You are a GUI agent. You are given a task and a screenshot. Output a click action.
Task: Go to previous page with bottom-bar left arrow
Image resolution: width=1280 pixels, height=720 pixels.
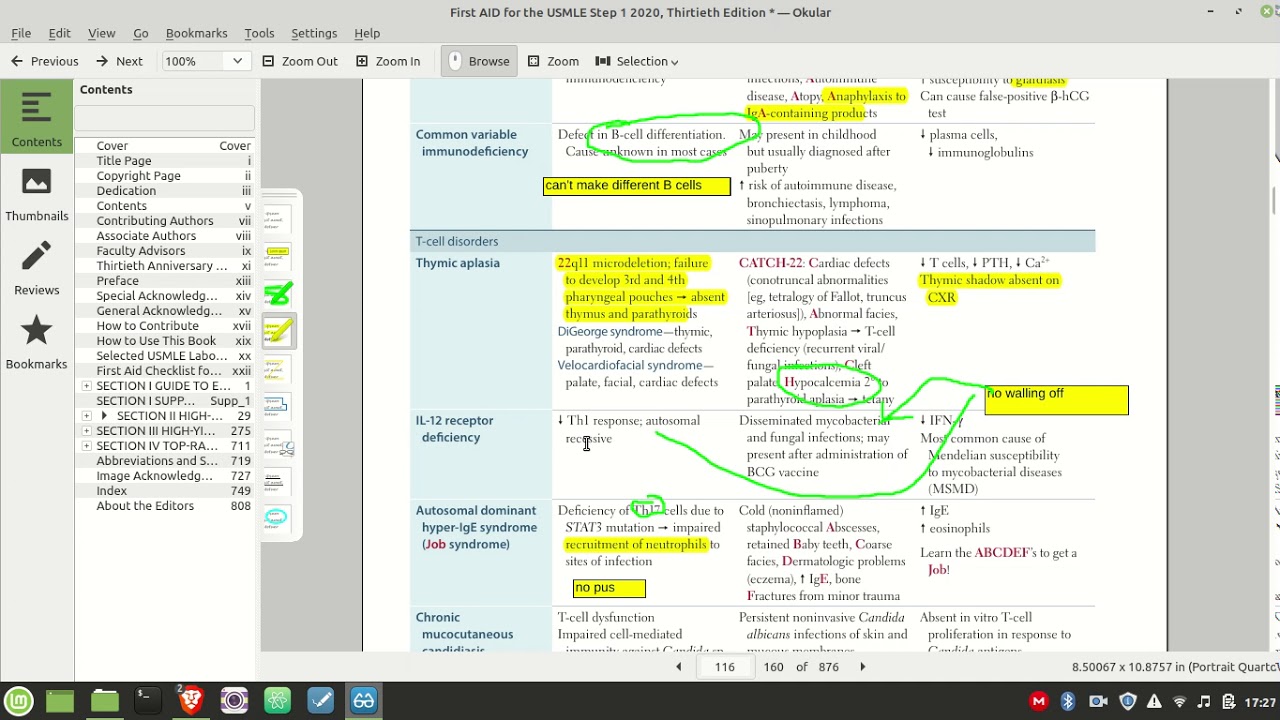678,667
